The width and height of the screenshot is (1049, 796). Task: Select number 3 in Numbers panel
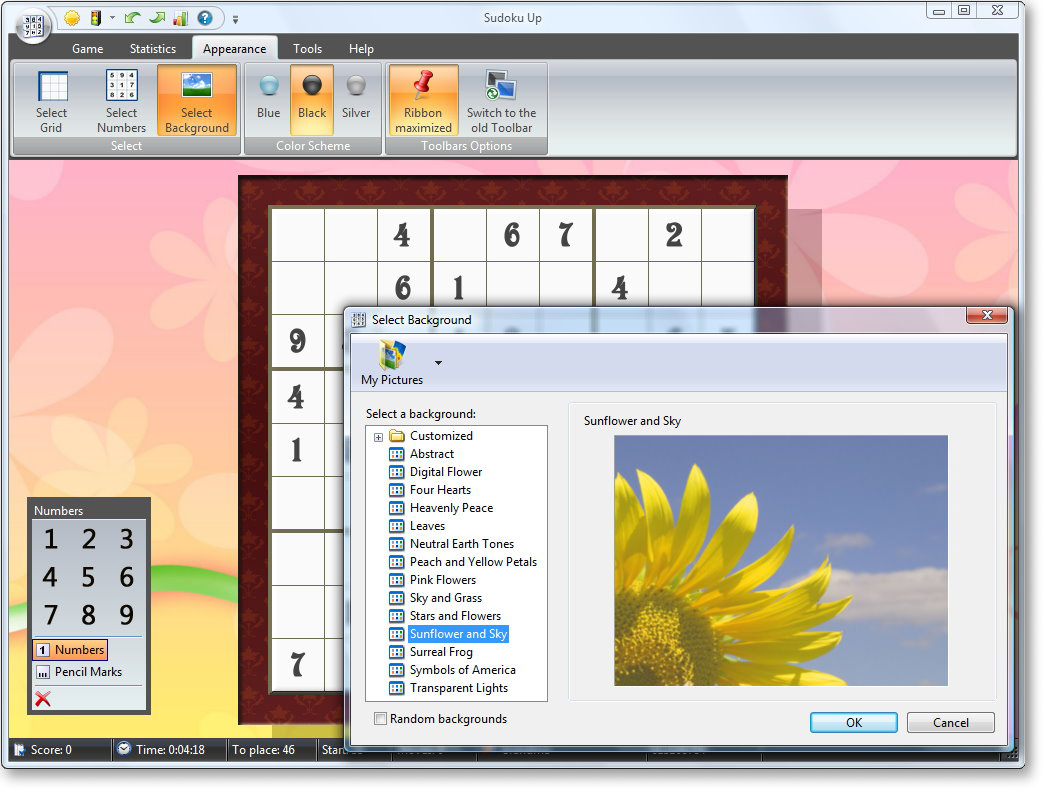pos(126,540)
